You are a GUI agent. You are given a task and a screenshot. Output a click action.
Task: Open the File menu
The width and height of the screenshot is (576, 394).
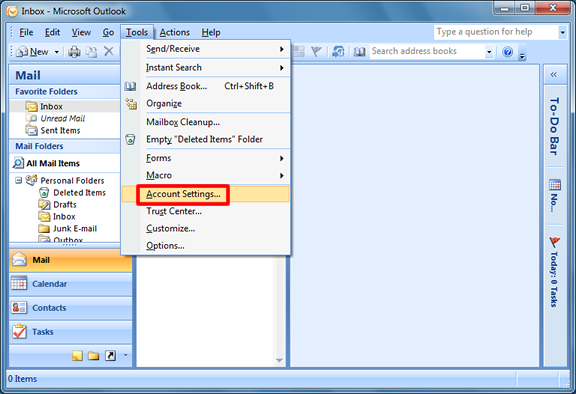pos(26,32)
